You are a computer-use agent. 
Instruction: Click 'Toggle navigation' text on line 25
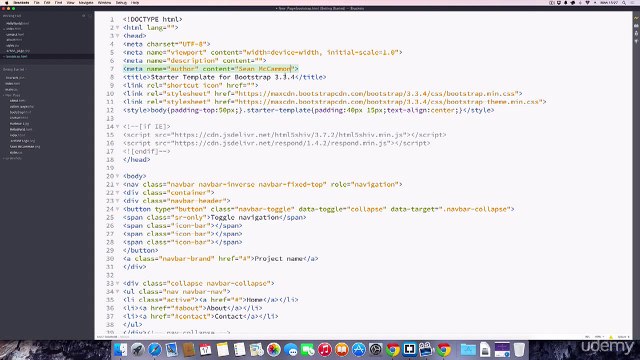pos(244,217)
